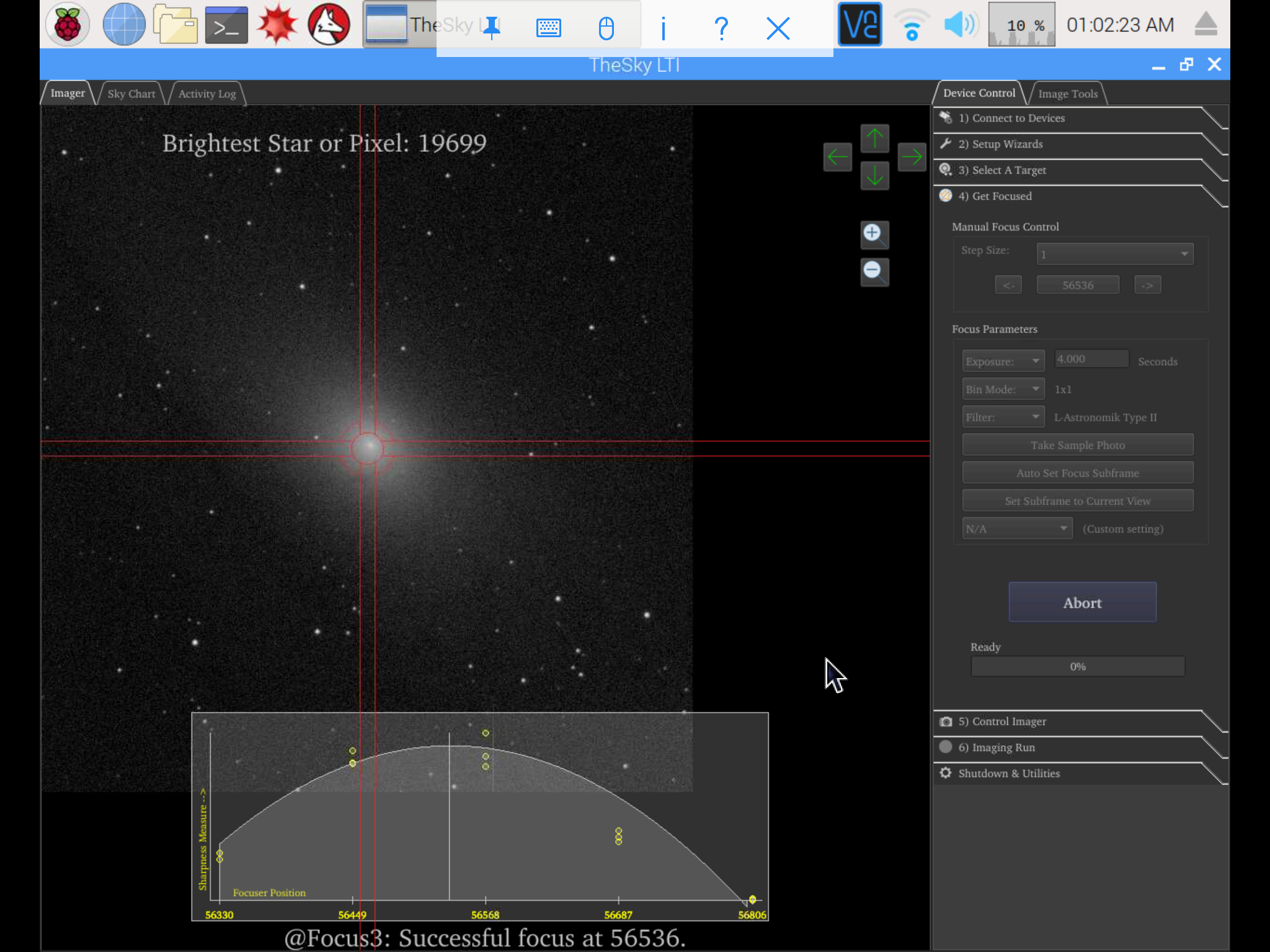Open the Activity Log tab

(x=207, y=94)
